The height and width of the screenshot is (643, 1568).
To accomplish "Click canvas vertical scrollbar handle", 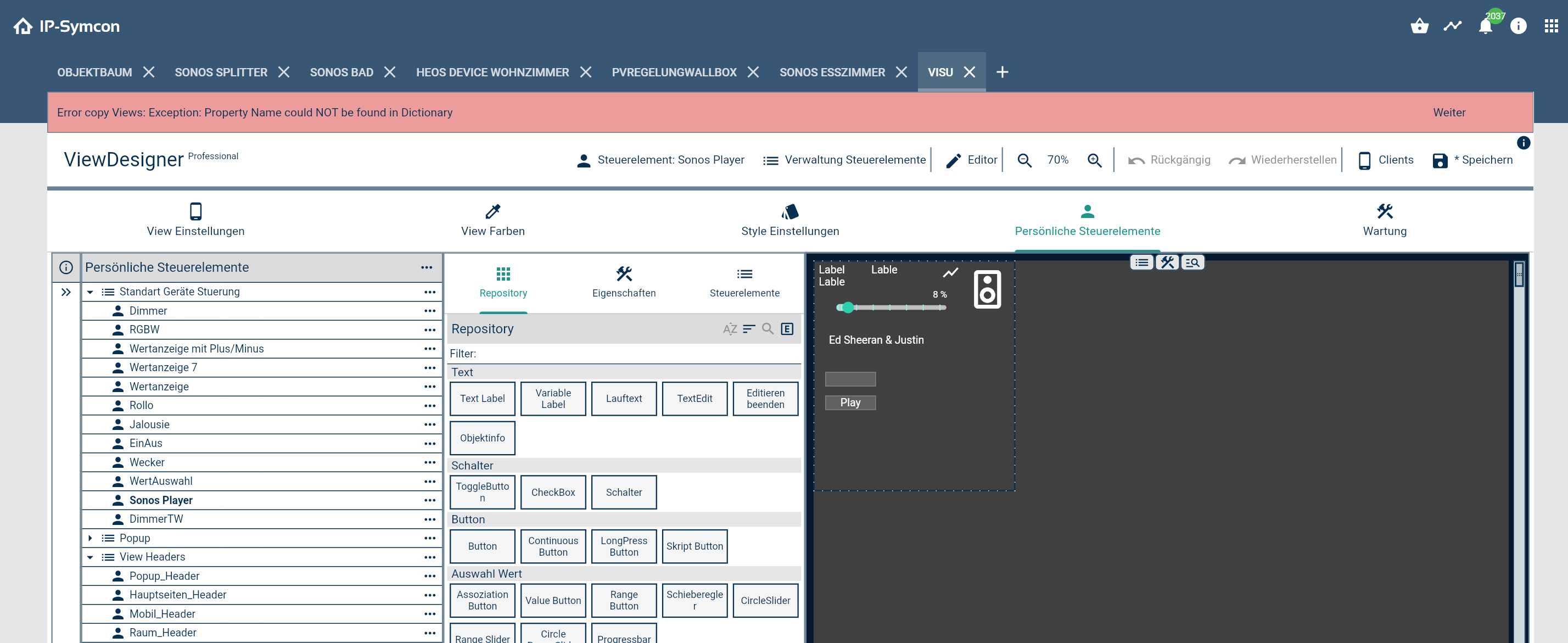I will 1519,275.
